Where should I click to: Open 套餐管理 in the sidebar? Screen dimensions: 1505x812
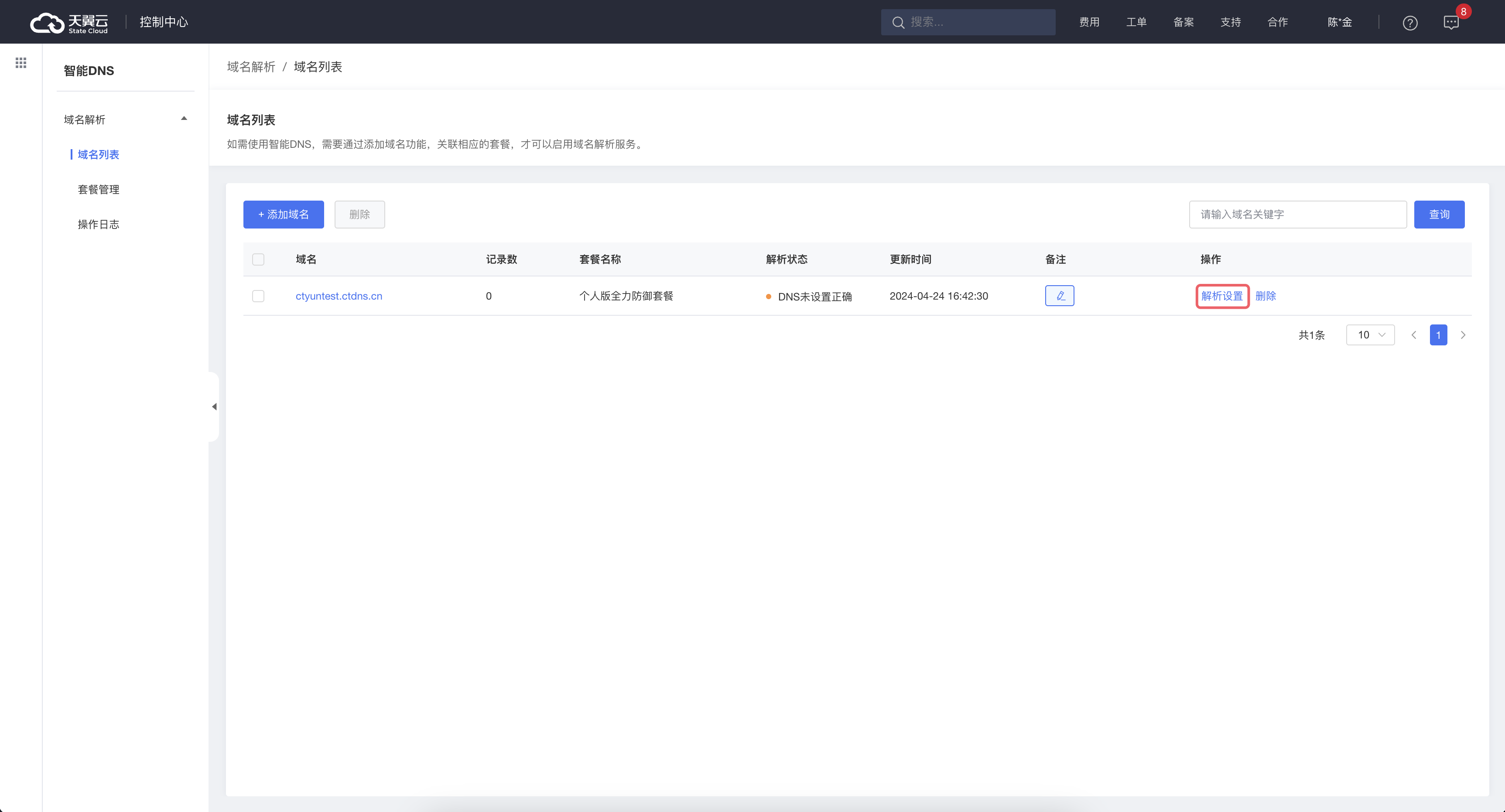point(98,189)
